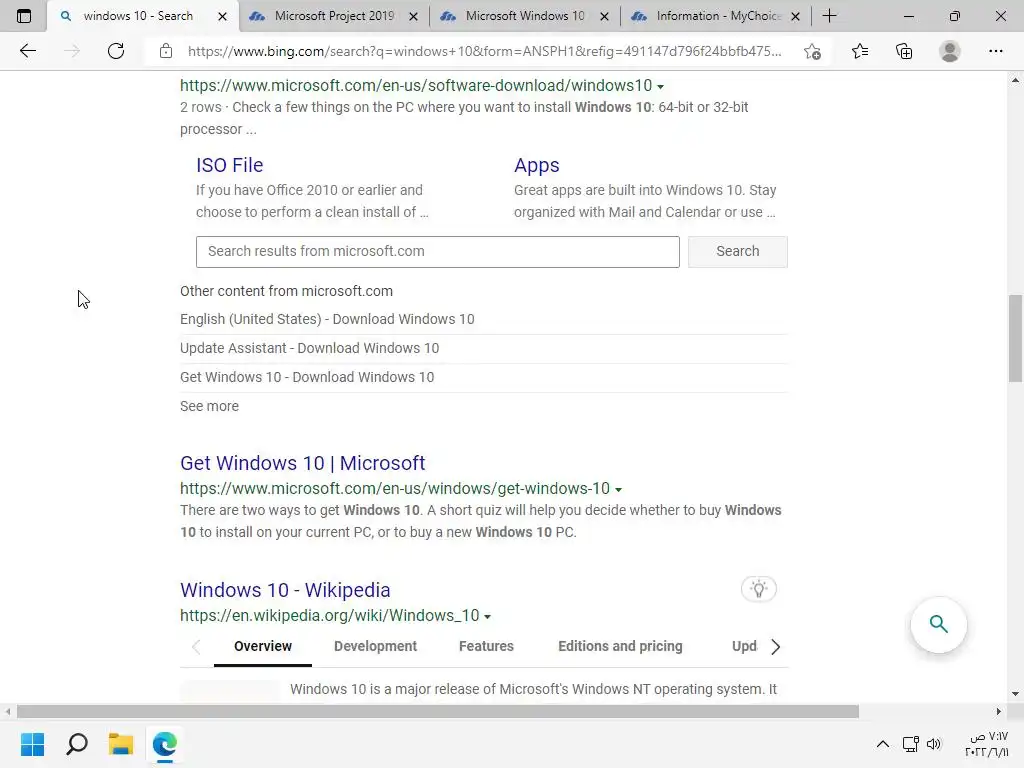Open taskbar Search
The height and width of the screenshot is (768, 1024).
point(77,744)
